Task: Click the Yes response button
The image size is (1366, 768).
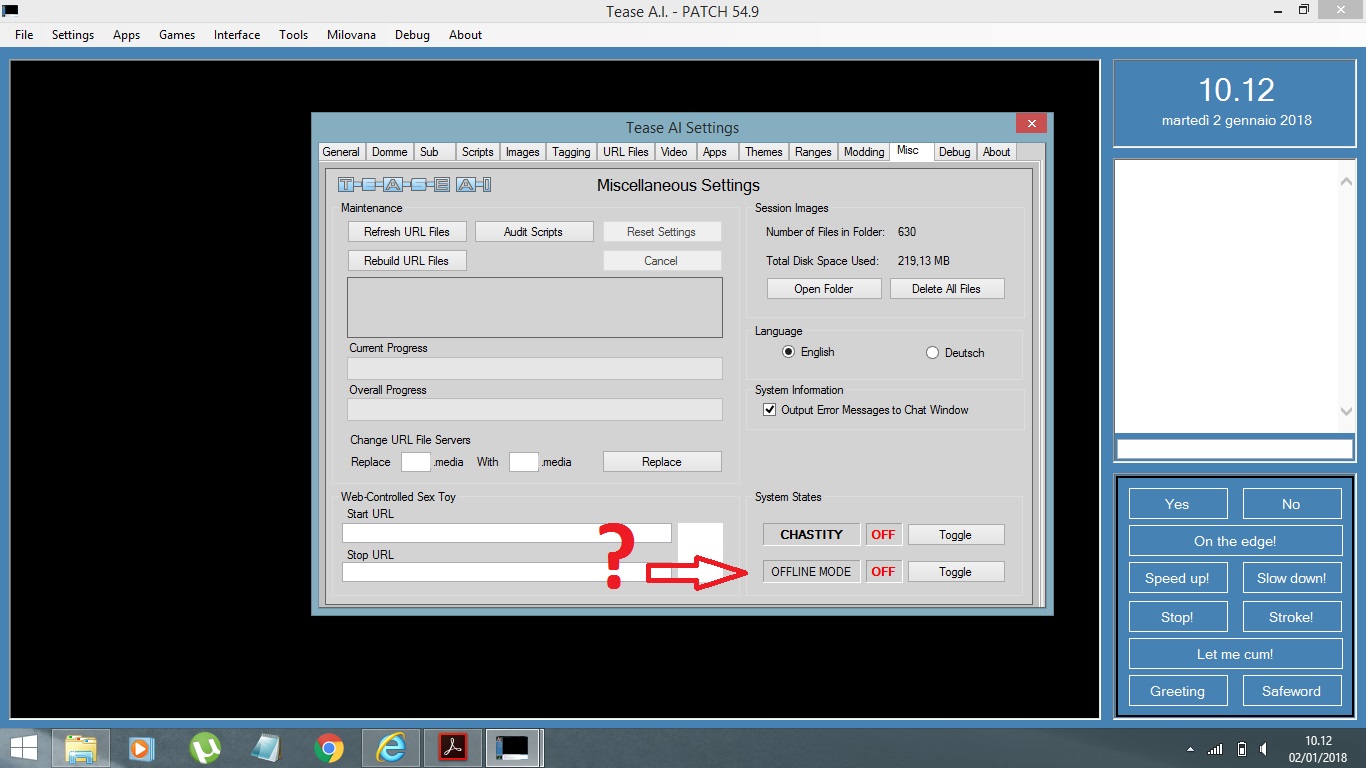Action: [1177, 504]
